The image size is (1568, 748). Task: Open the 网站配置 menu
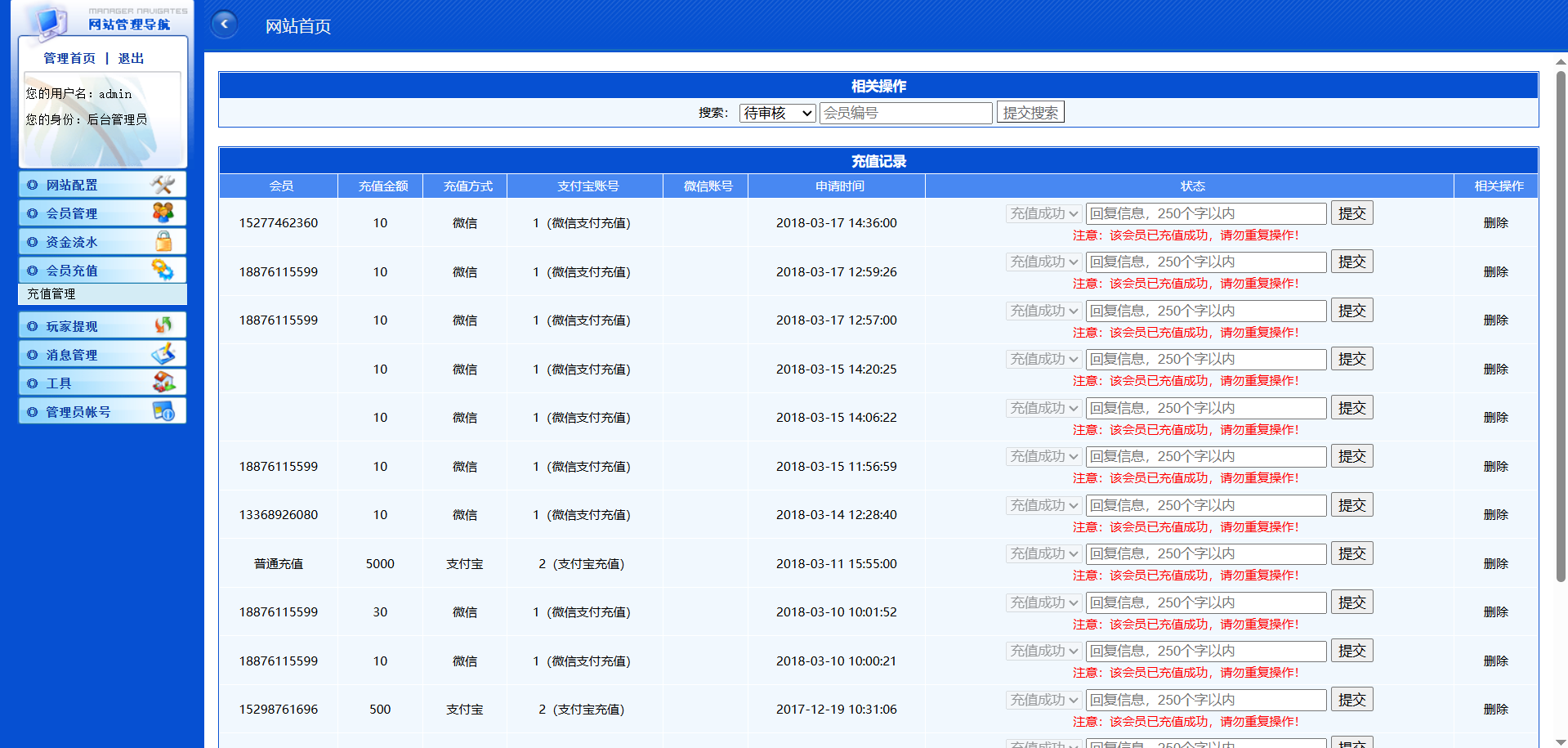point(102,185)
